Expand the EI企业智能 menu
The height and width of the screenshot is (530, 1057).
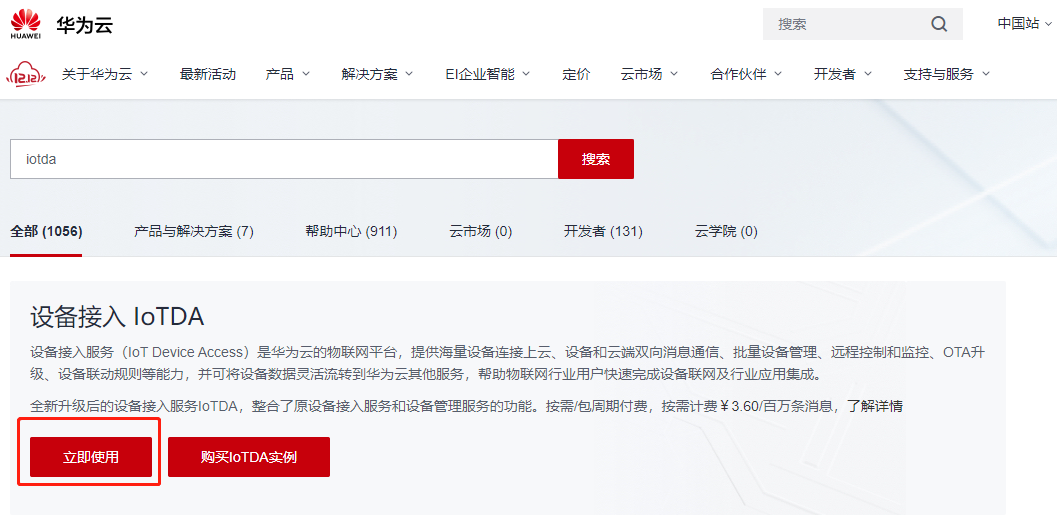[487, 74]
